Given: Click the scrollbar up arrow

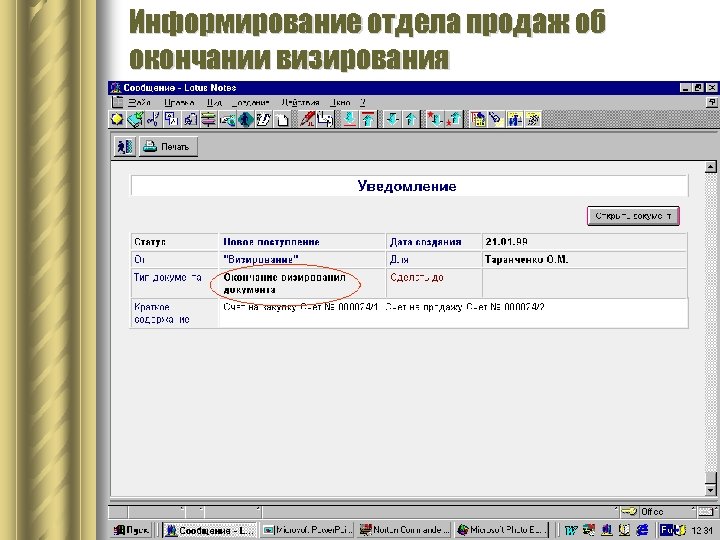Looking at the screenshot, I should (710, 167).
